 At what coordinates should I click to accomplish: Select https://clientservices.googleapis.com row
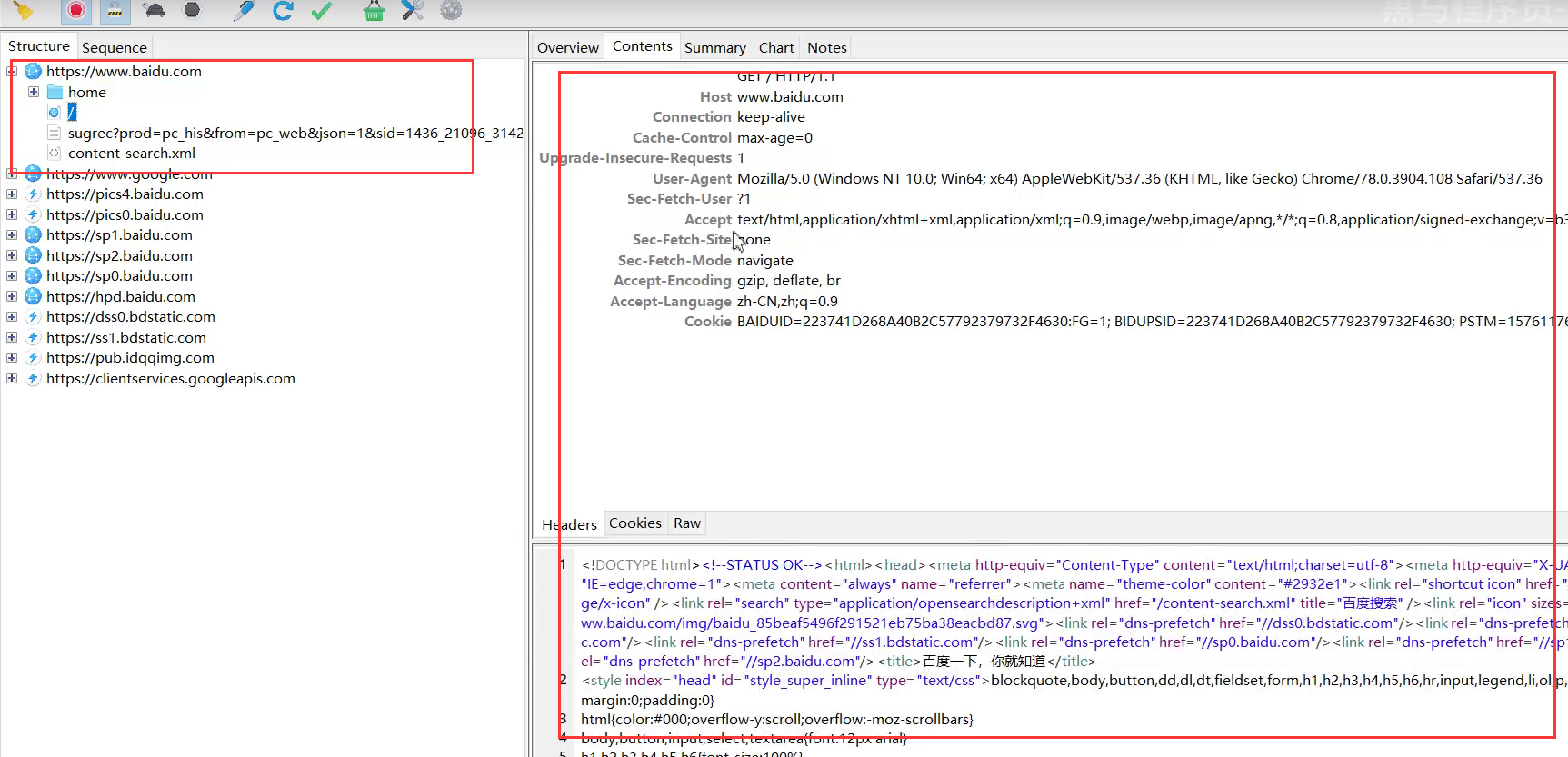tap(171, 378)
